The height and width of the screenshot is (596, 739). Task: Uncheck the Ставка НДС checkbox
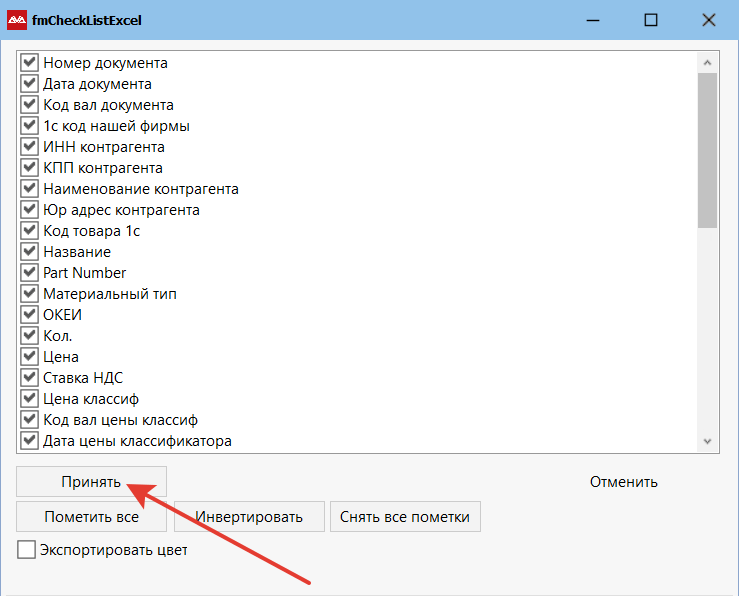[29, 377]
